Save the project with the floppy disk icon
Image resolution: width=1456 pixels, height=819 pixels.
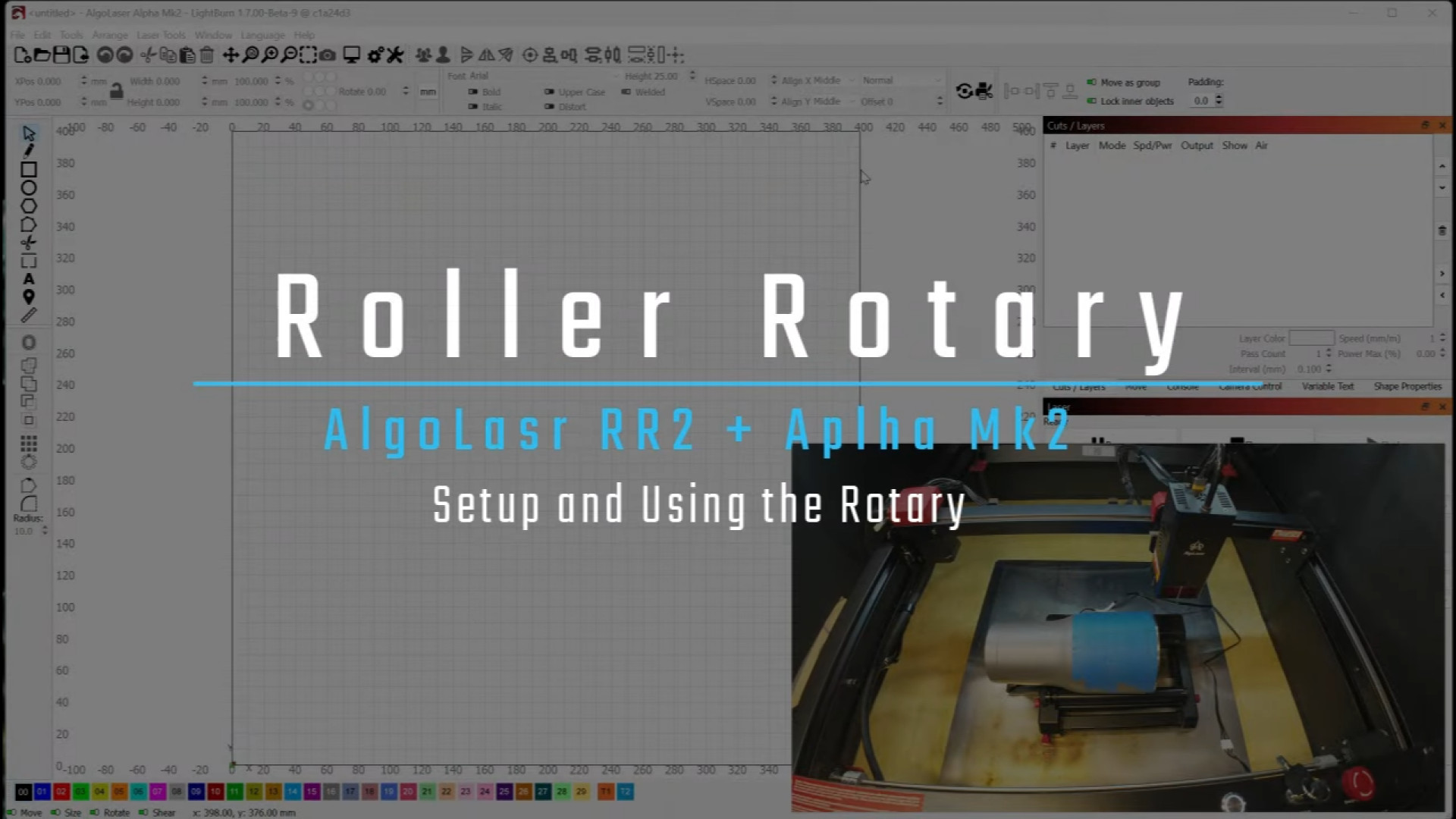(61, 55)
